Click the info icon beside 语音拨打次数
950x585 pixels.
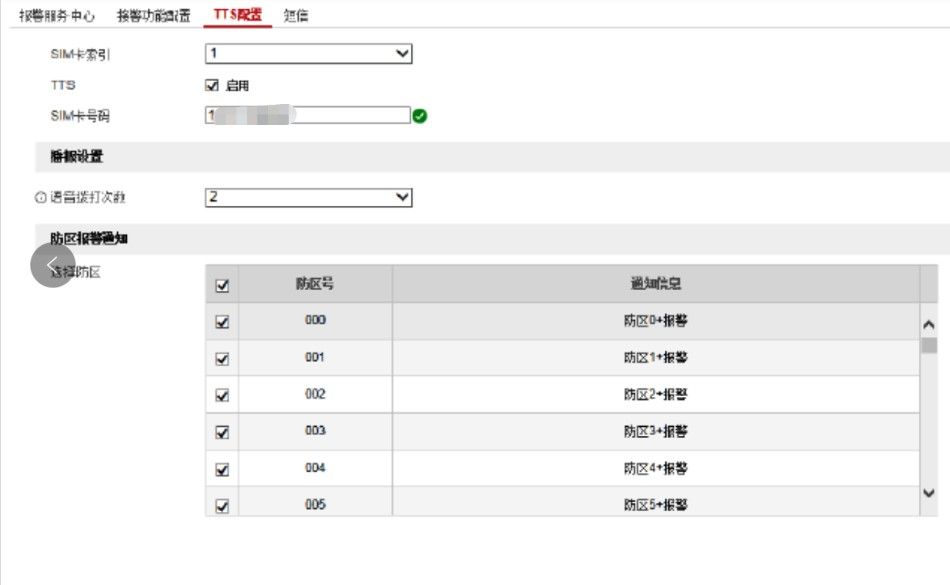[x=41, y=197]
